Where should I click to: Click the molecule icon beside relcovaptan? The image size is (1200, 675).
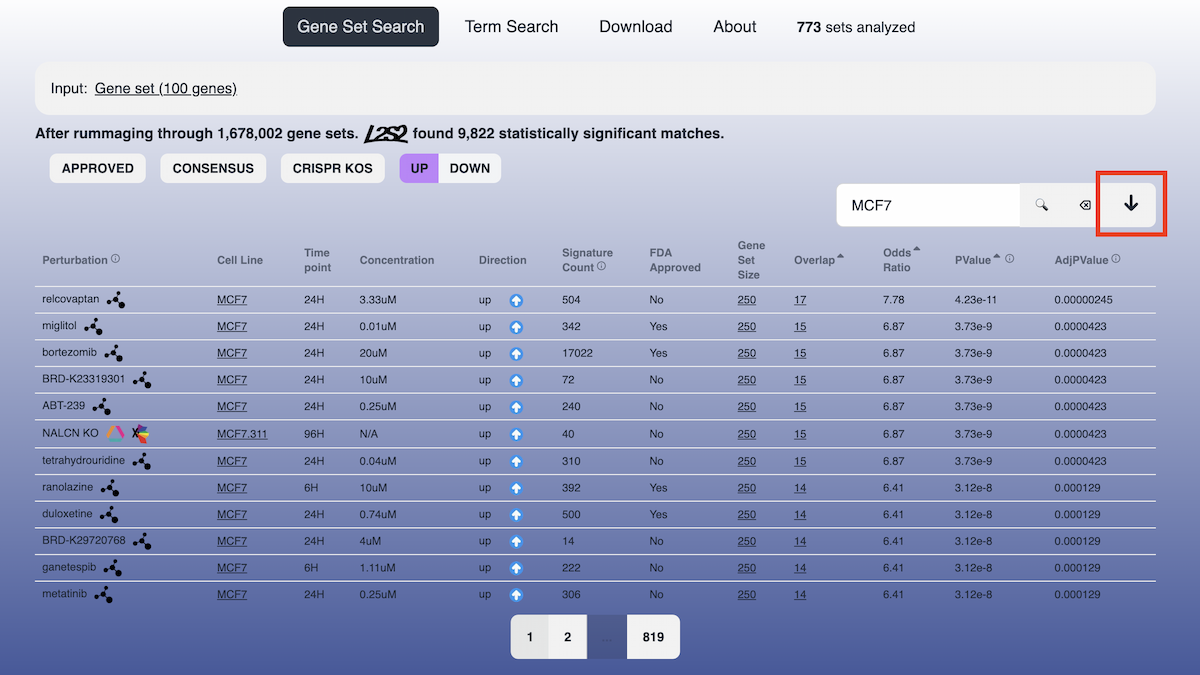(x=116, y=299)
